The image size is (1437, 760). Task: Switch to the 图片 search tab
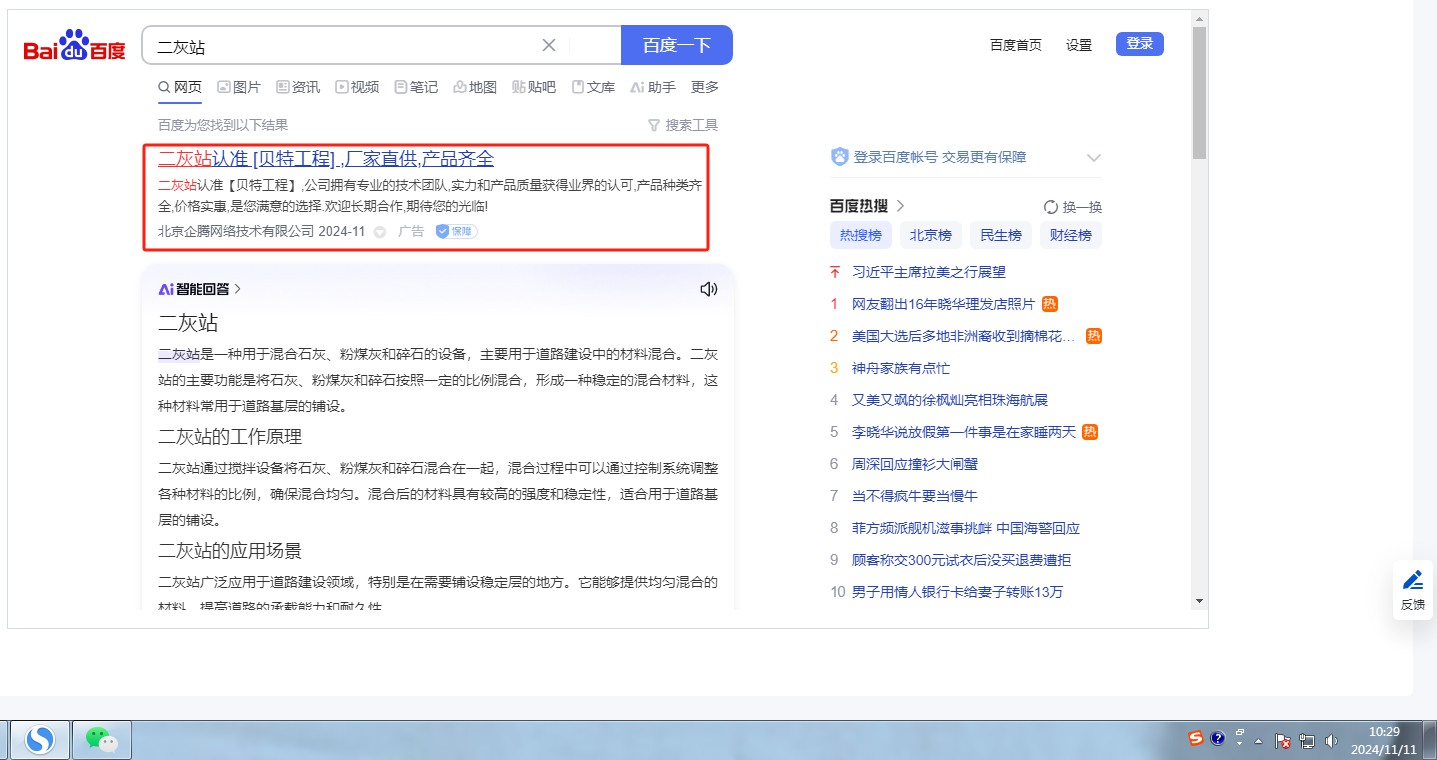[x=239, y=87]
